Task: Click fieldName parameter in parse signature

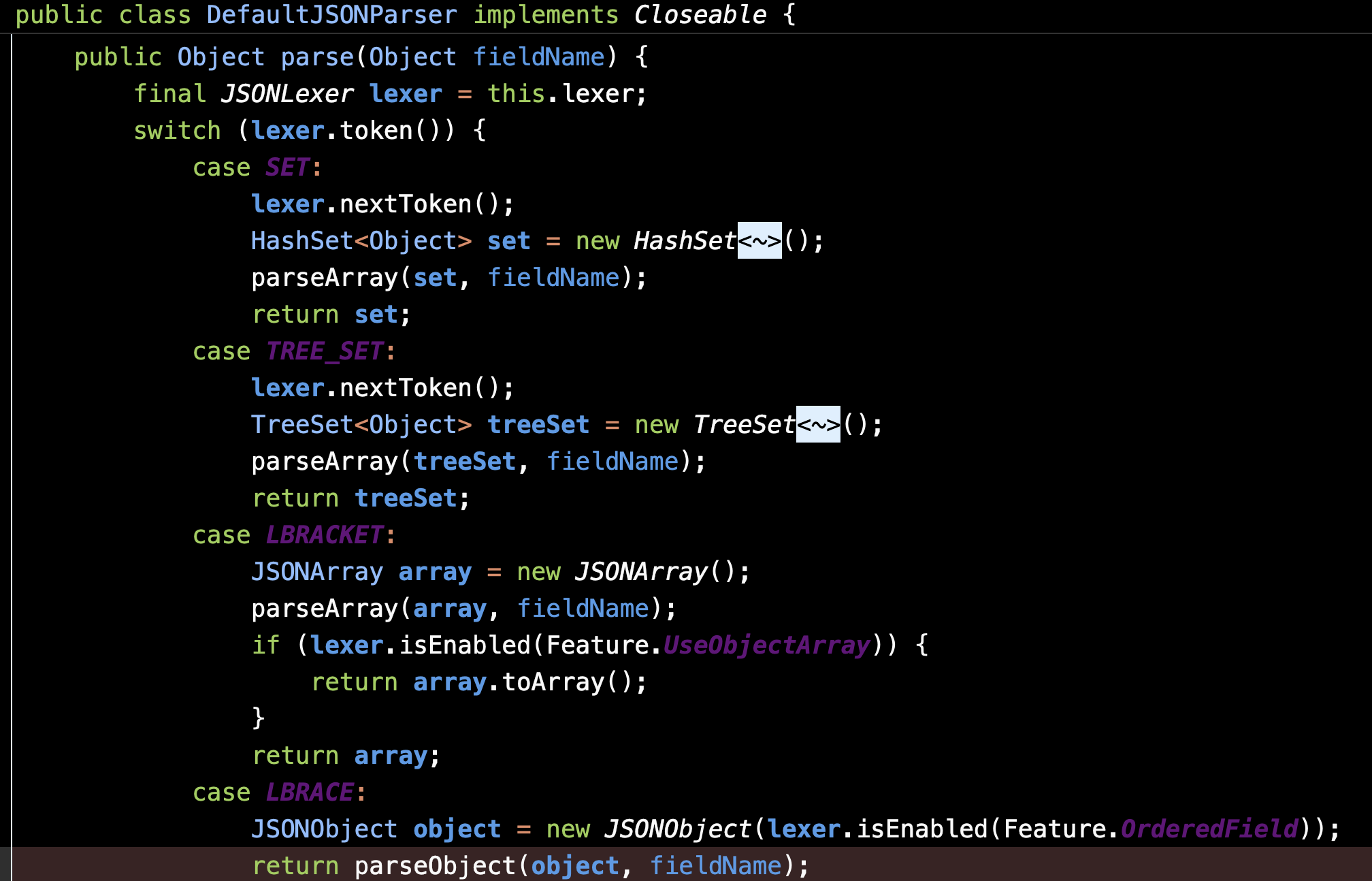Action: 539,57
